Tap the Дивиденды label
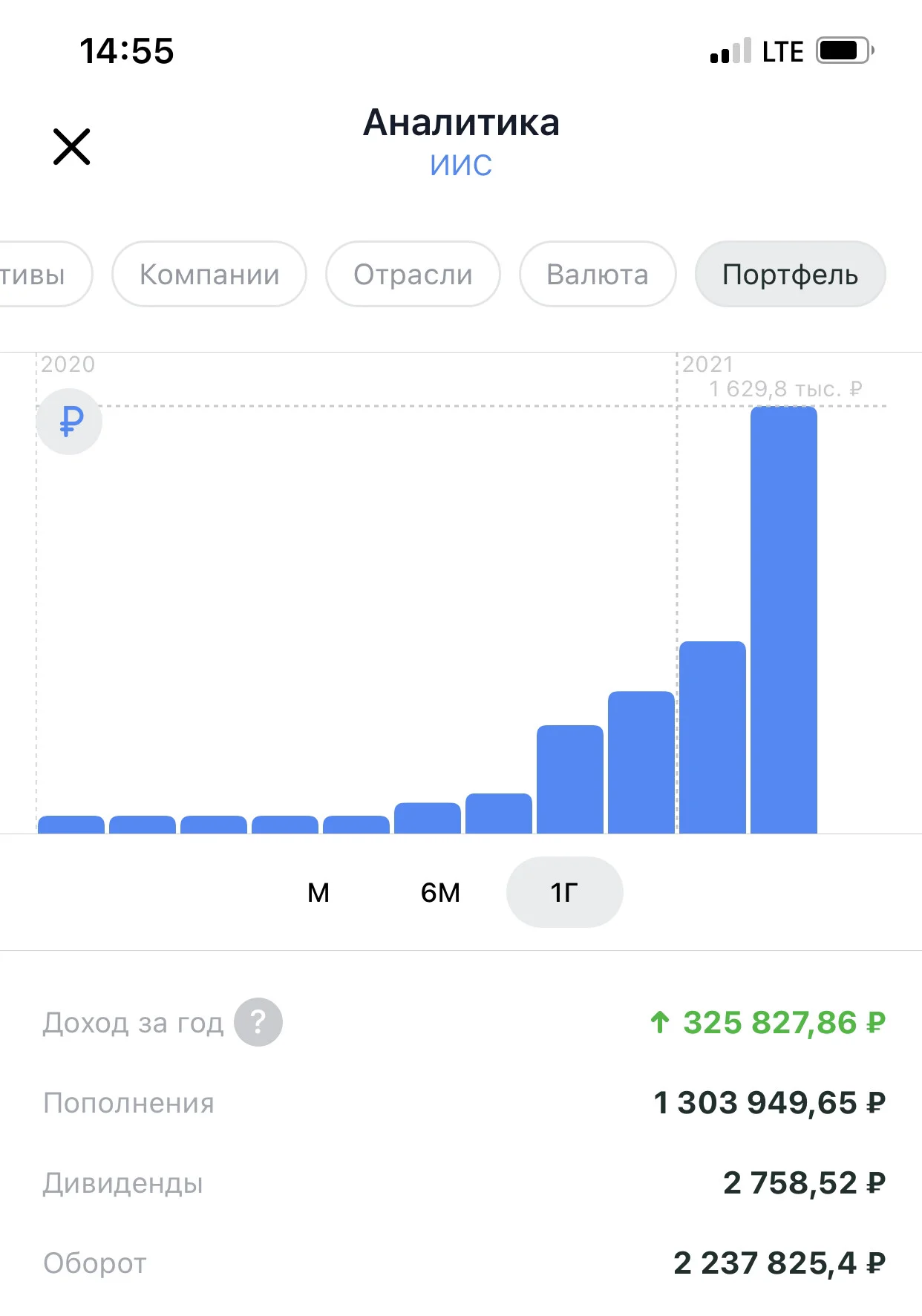 (x=123, y=1183)
